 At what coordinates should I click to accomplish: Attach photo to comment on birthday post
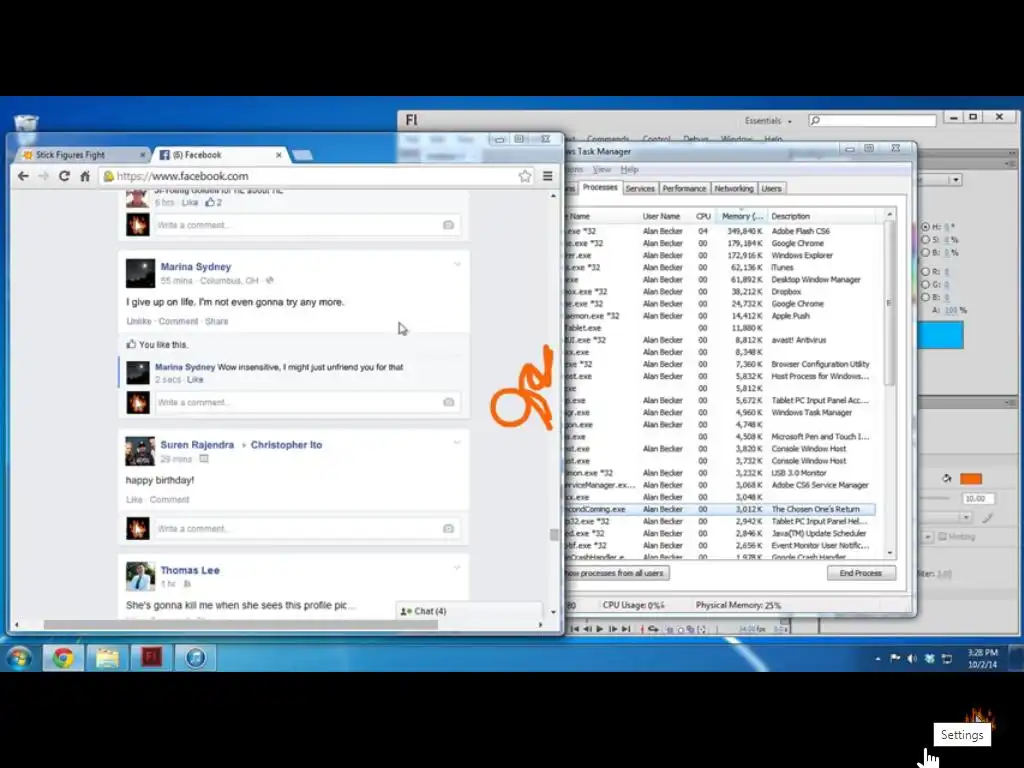(449, 528)
